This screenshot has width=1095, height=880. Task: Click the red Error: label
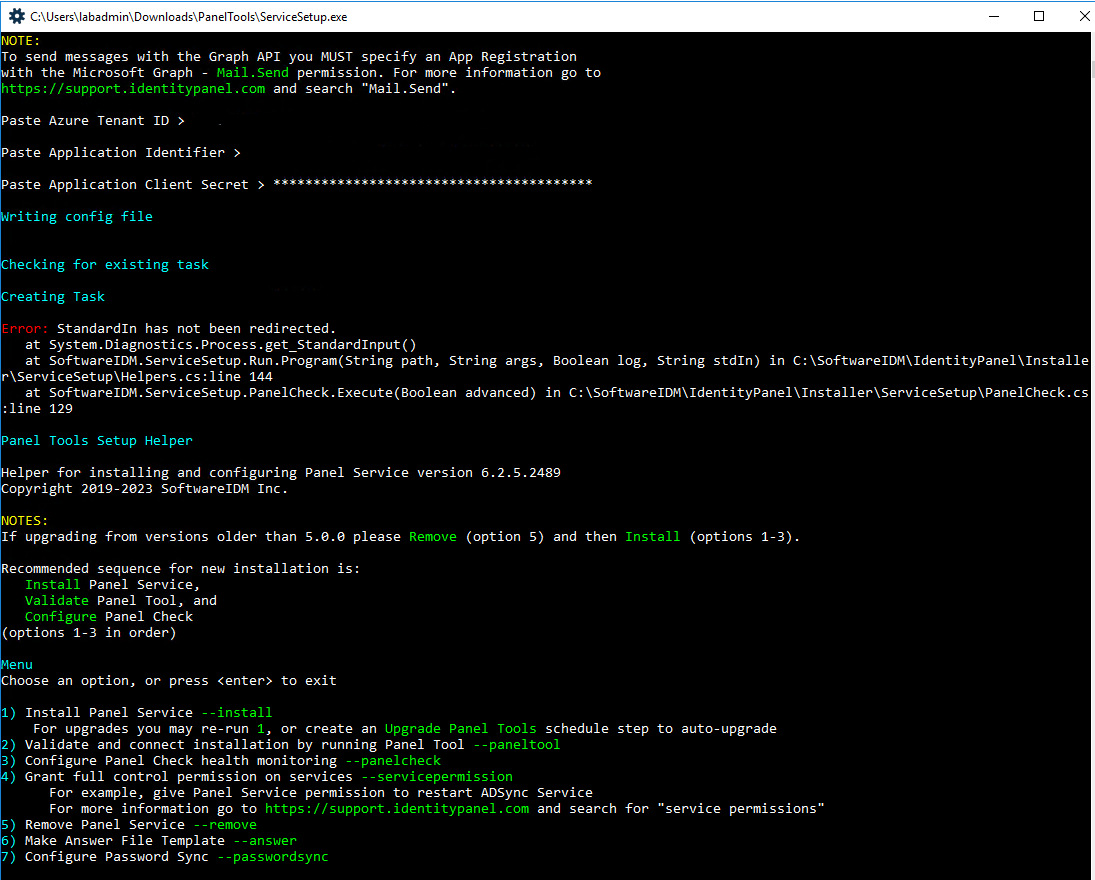click(x=24, y=329)
